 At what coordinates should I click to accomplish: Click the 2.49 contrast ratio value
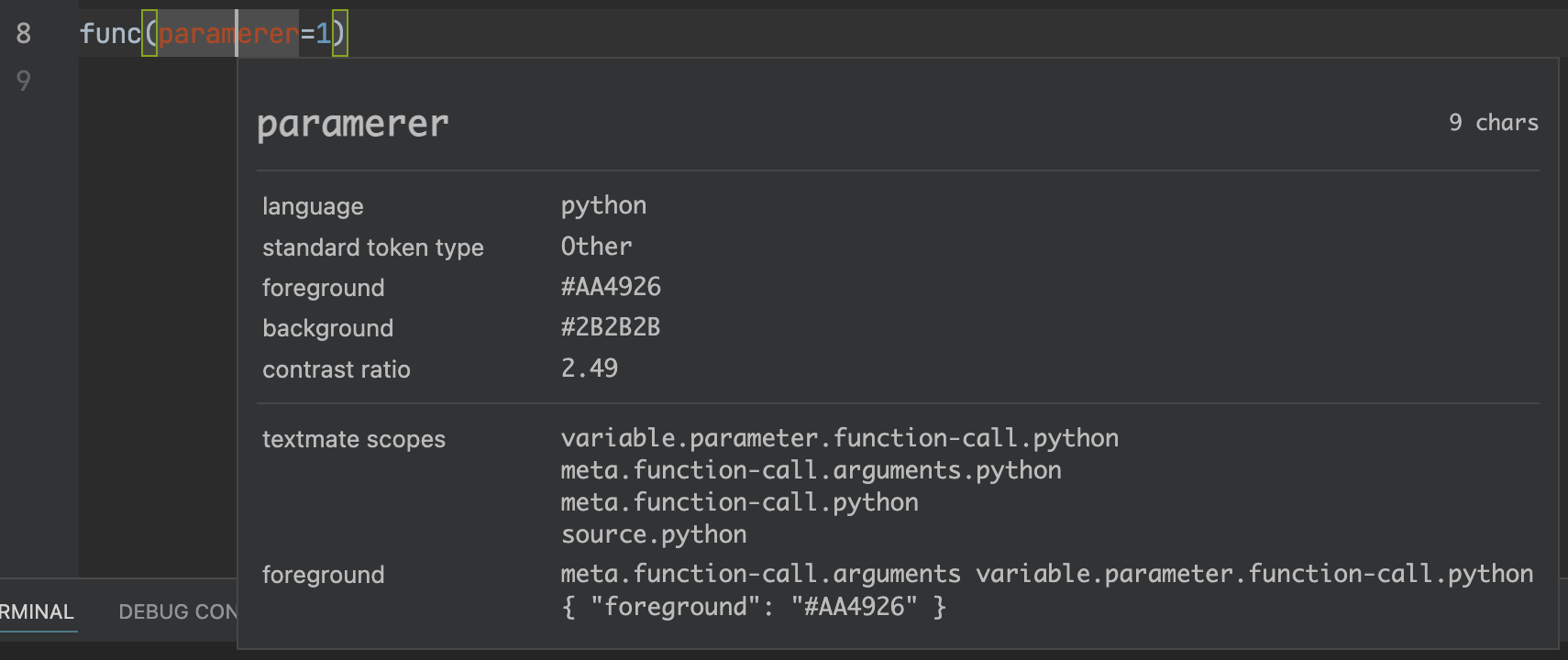(x=590, y=368)
